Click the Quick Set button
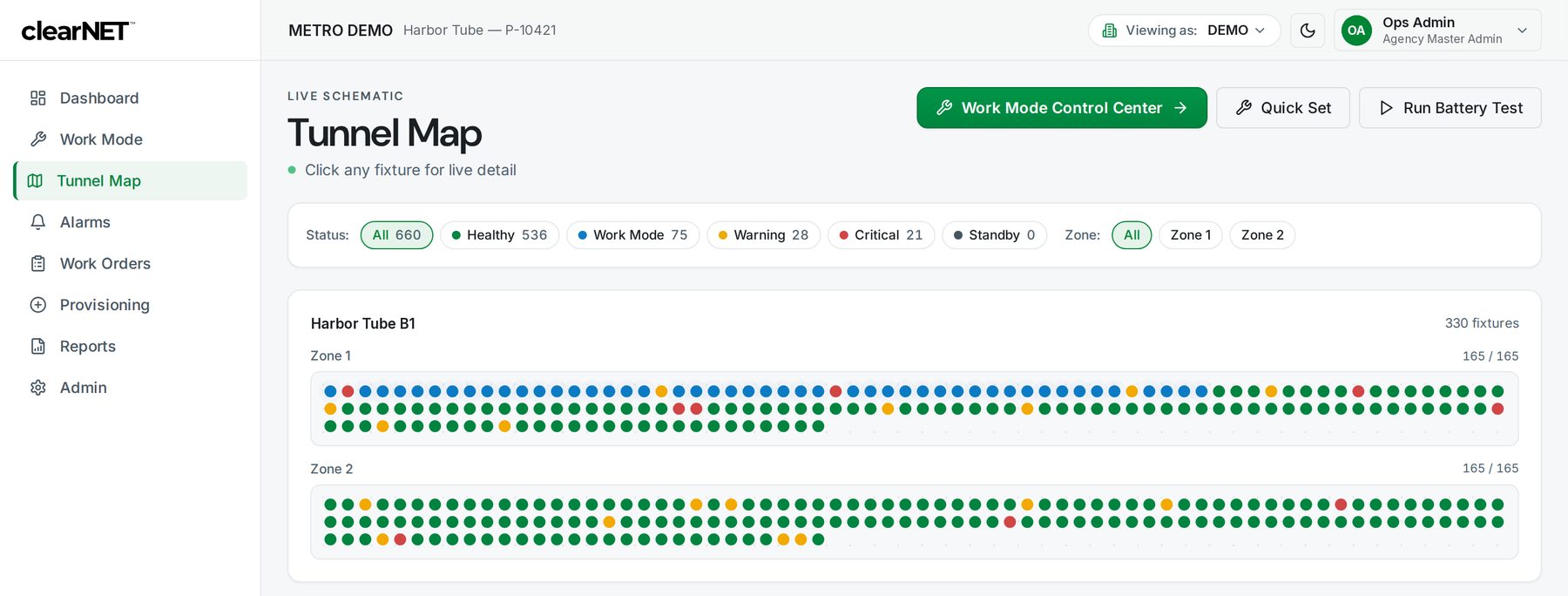The width and height of the screenshot is (1568, 596). point(1282,108)
